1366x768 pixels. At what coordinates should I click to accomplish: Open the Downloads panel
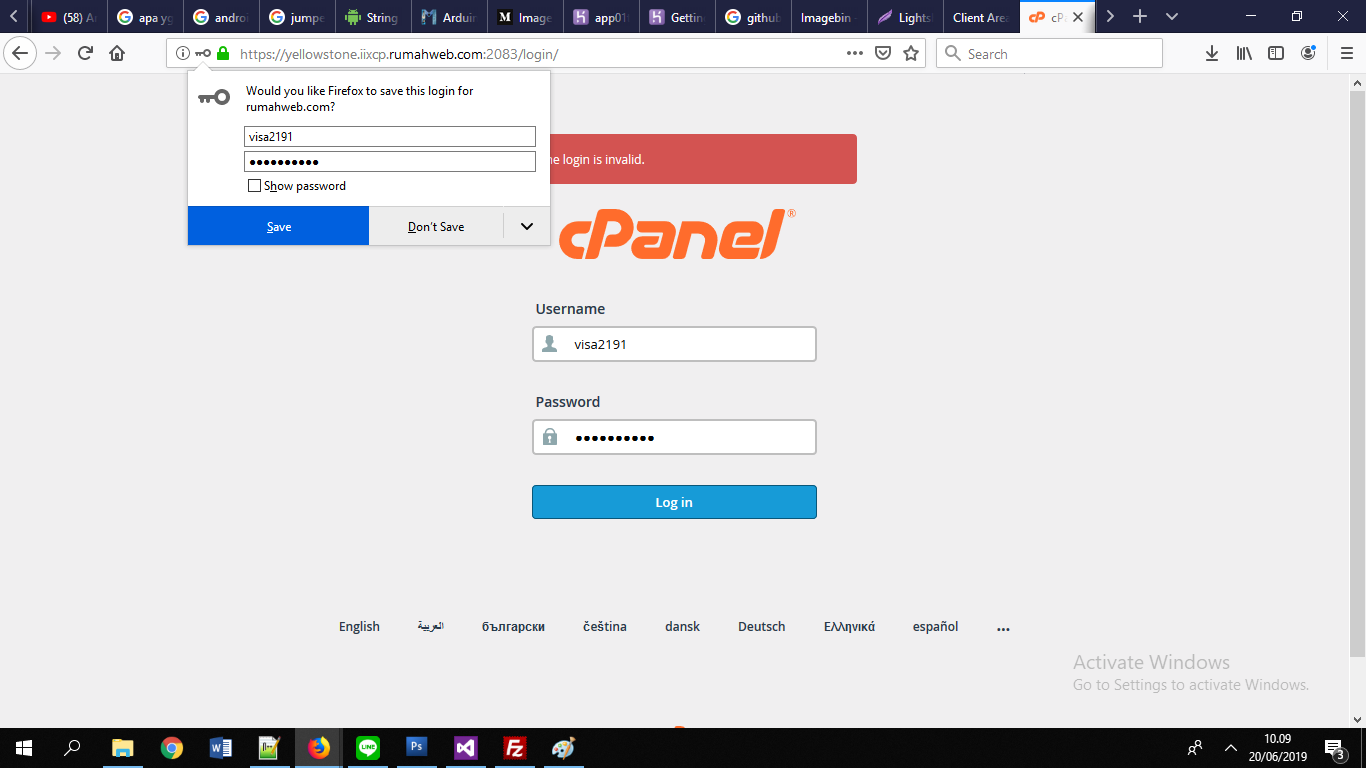click(x=1212, y=54)
